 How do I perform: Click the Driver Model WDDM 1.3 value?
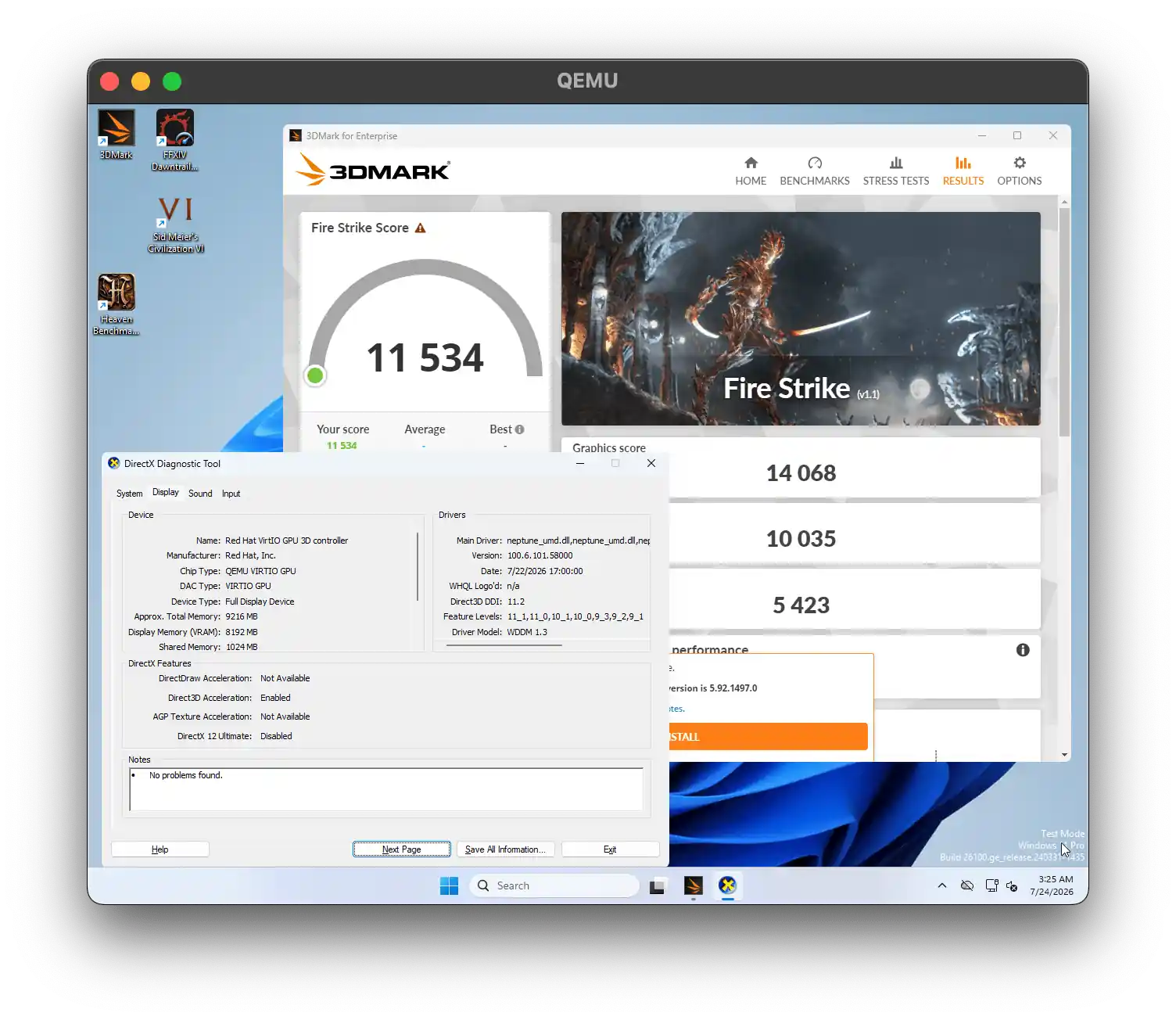coord(527,632)
